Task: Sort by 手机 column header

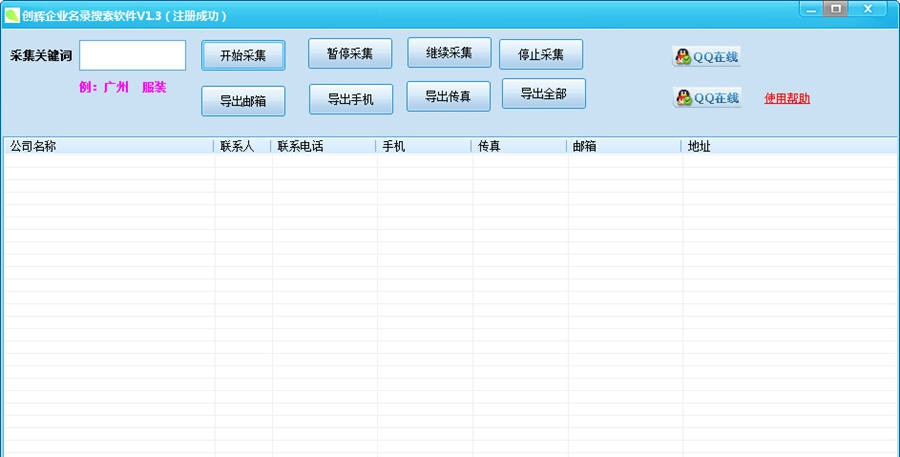Action: pos(423,146)
